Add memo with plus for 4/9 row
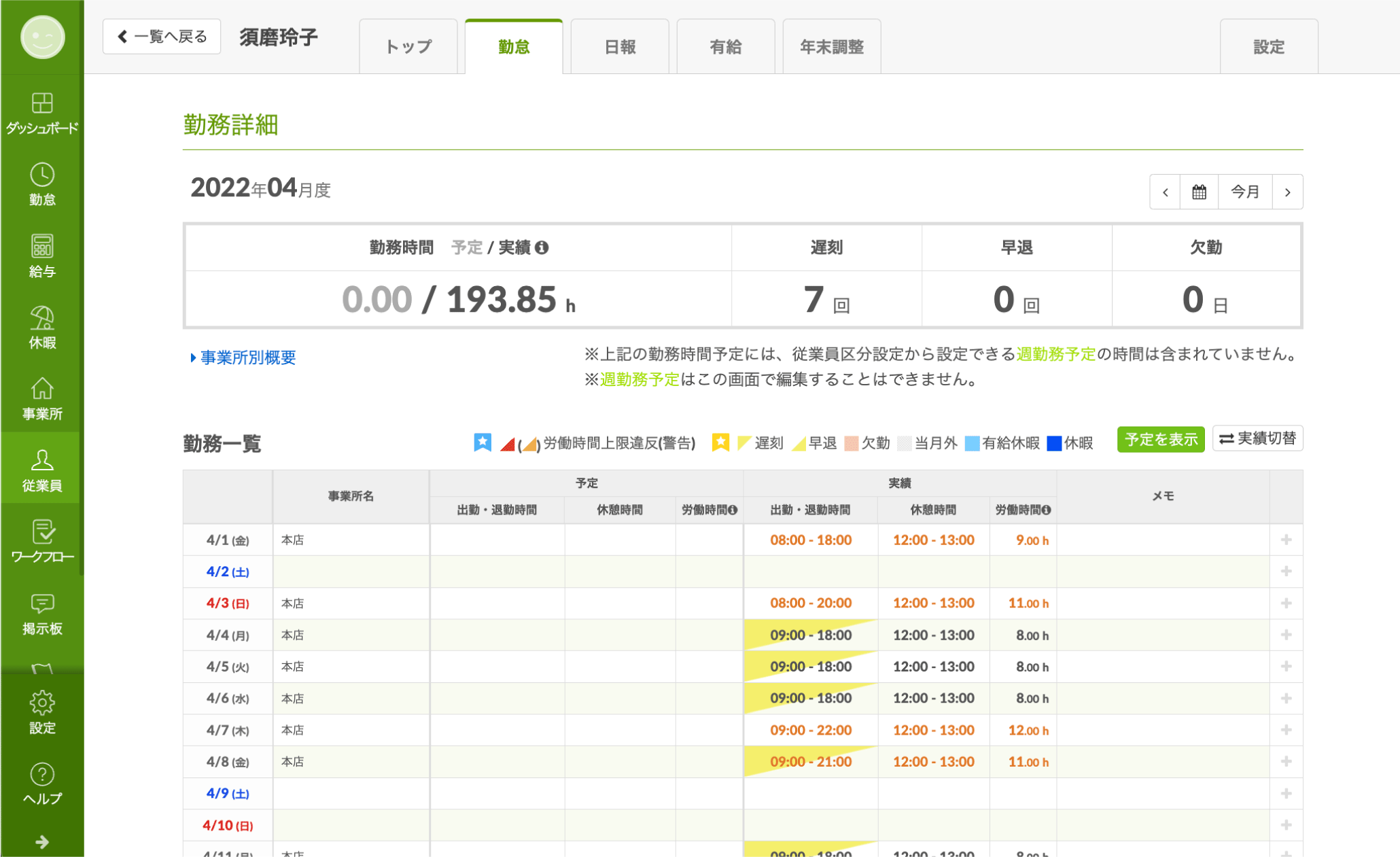The width and height of the screenshot is (1400, 857). point(1287,793)
